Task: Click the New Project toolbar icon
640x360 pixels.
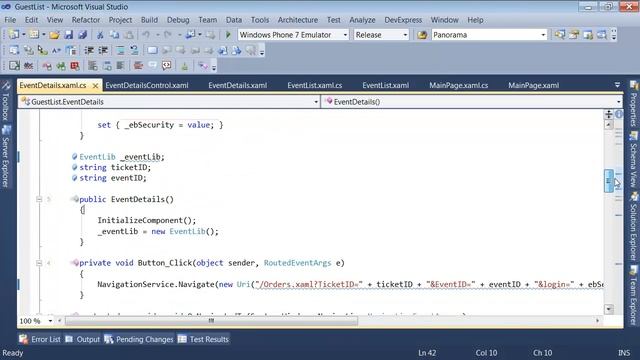Action: click(x=14, y=35)
